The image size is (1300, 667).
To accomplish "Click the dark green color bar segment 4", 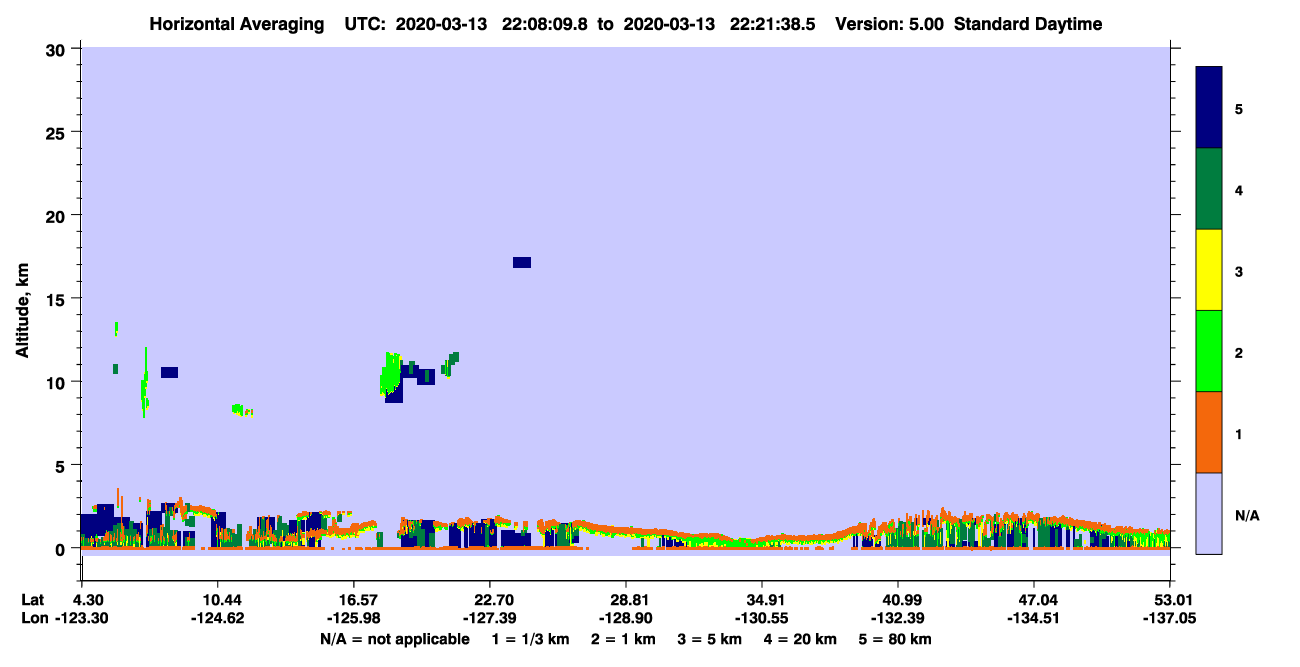I will [1209, 189].
